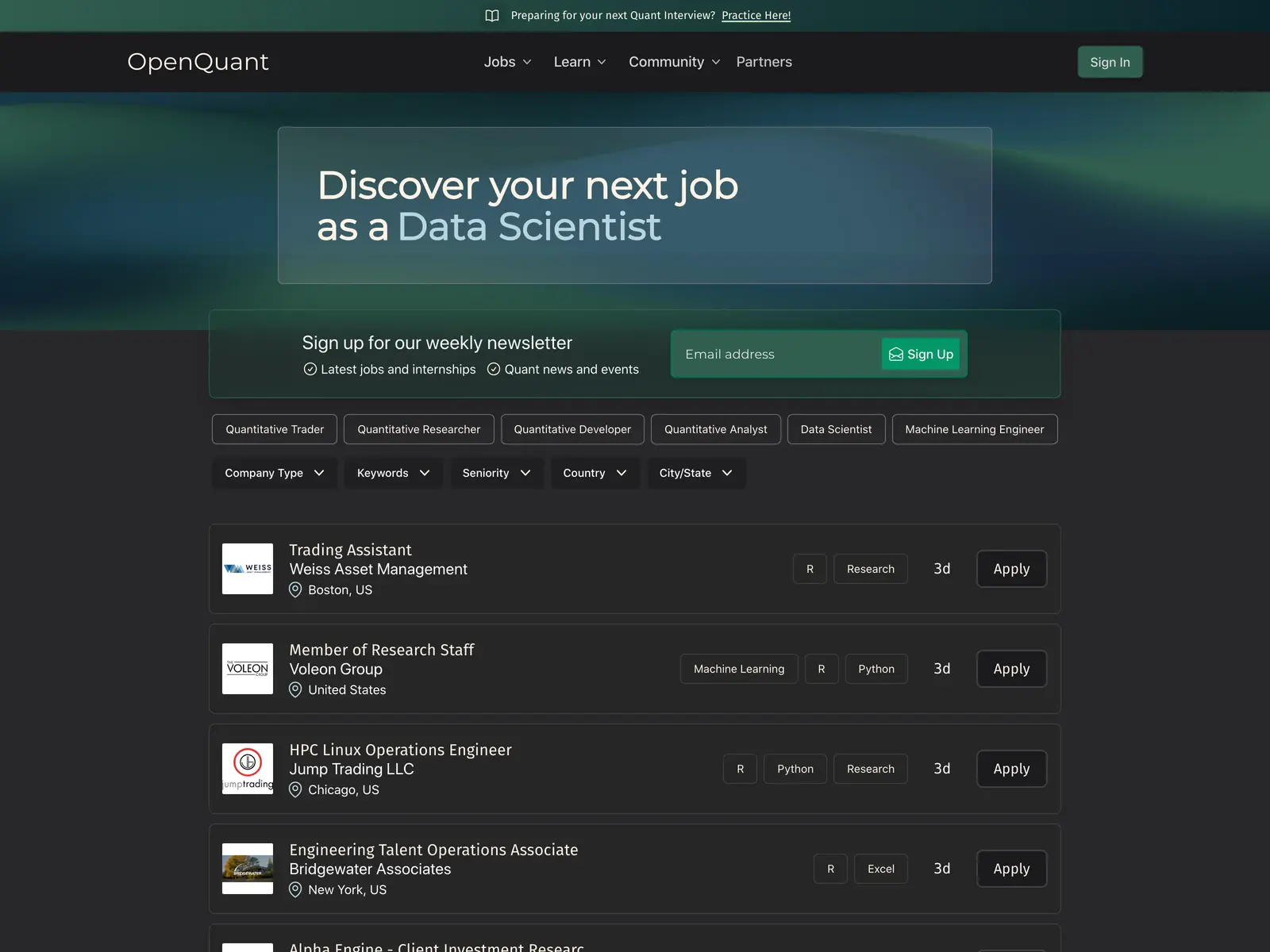1270x952 pixels.
Task: Click the Sign In button
Action: [1110, 62]
